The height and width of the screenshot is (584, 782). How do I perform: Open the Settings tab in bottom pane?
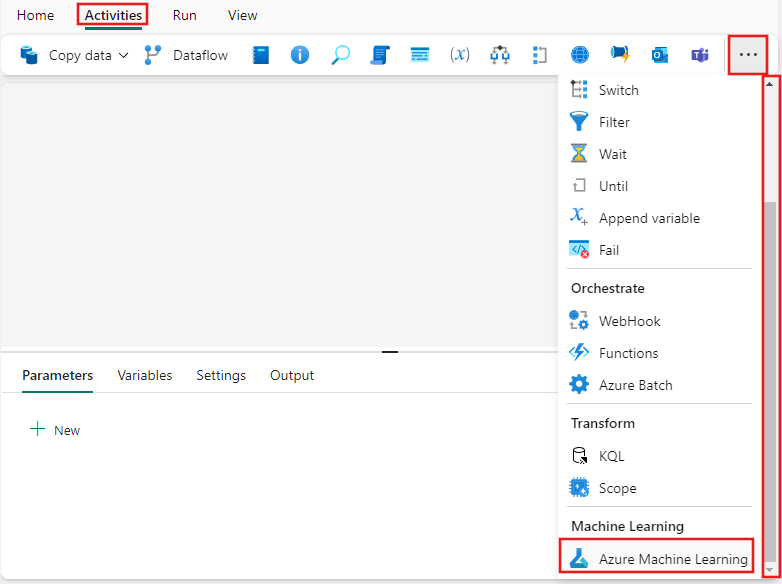(x=221, y=376)
